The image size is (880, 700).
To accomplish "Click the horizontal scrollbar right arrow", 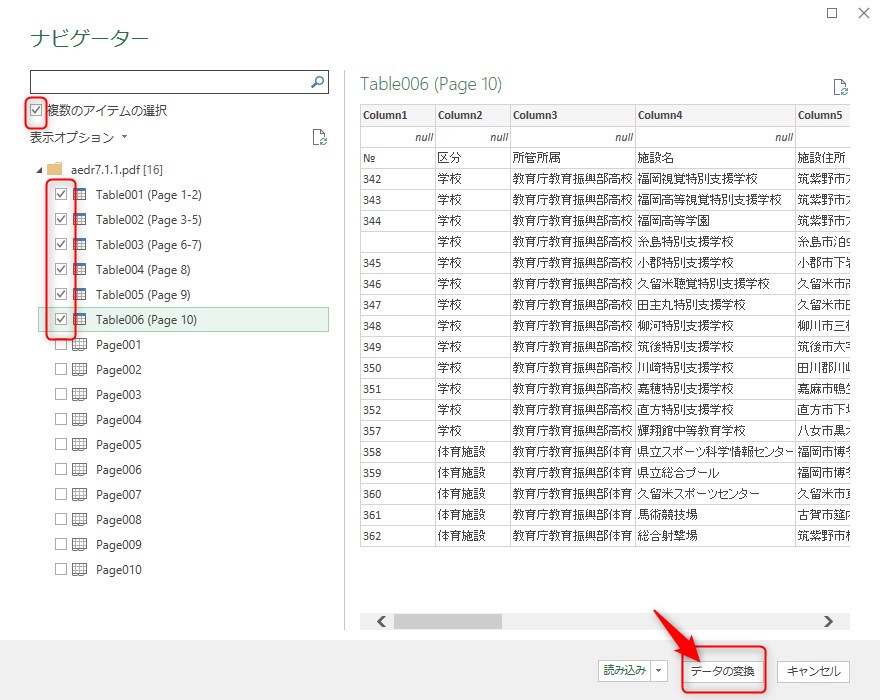I will tap(828, 621).
